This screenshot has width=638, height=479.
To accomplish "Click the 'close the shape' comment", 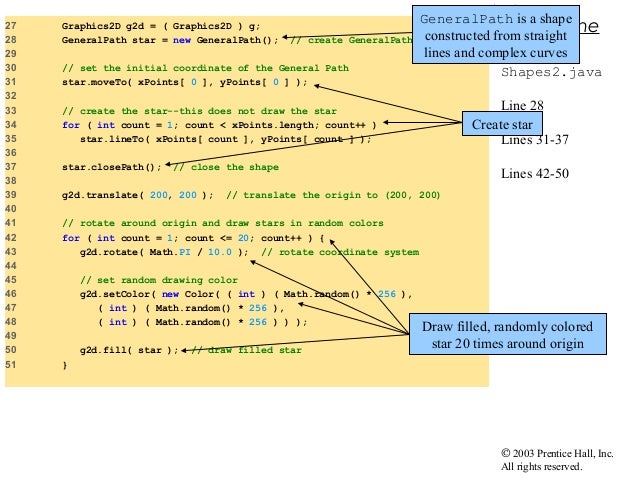I will coord(226,167).
